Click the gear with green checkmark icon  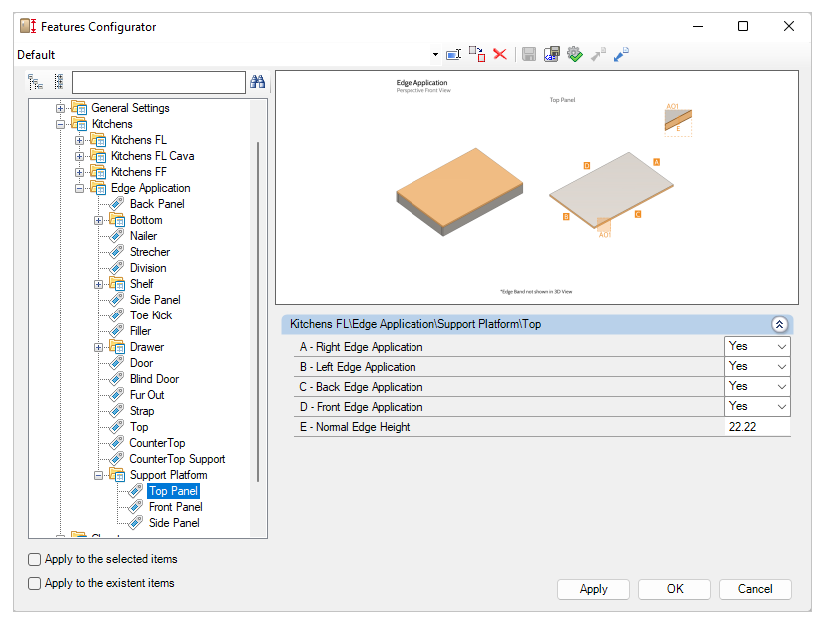tap(574, 54)
